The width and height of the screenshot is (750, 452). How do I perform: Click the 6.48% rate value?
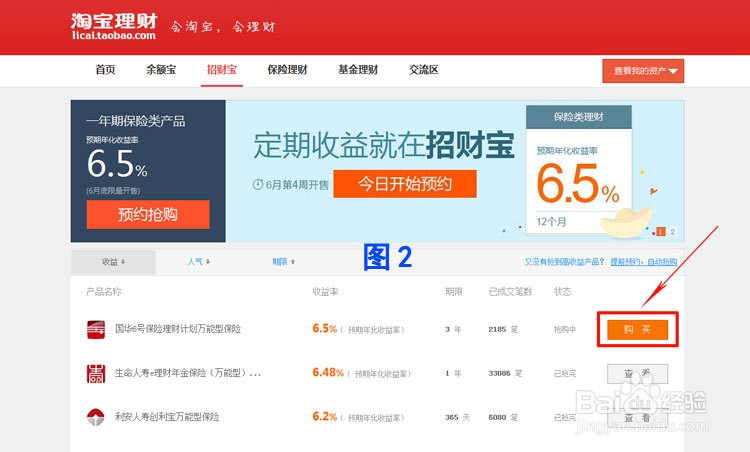328,373
